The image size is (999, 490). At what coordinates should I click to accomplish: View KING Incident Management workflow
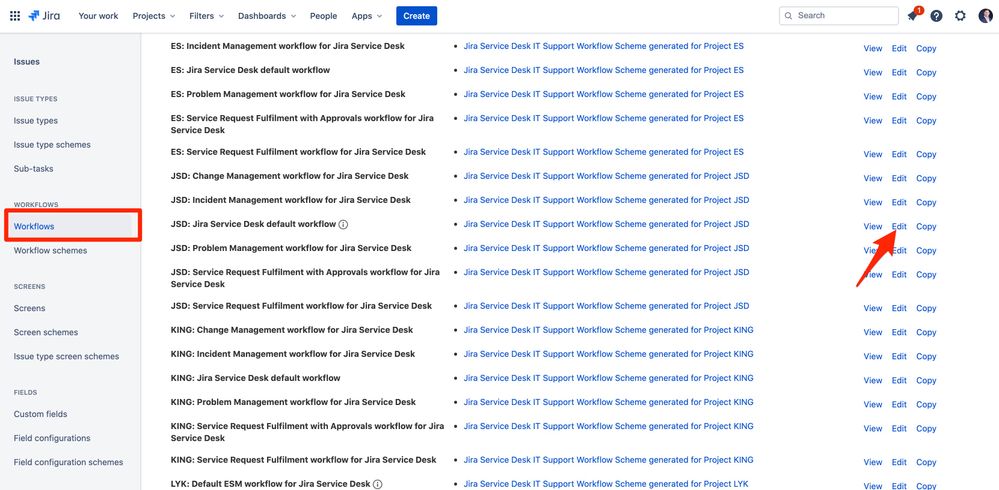873,356
